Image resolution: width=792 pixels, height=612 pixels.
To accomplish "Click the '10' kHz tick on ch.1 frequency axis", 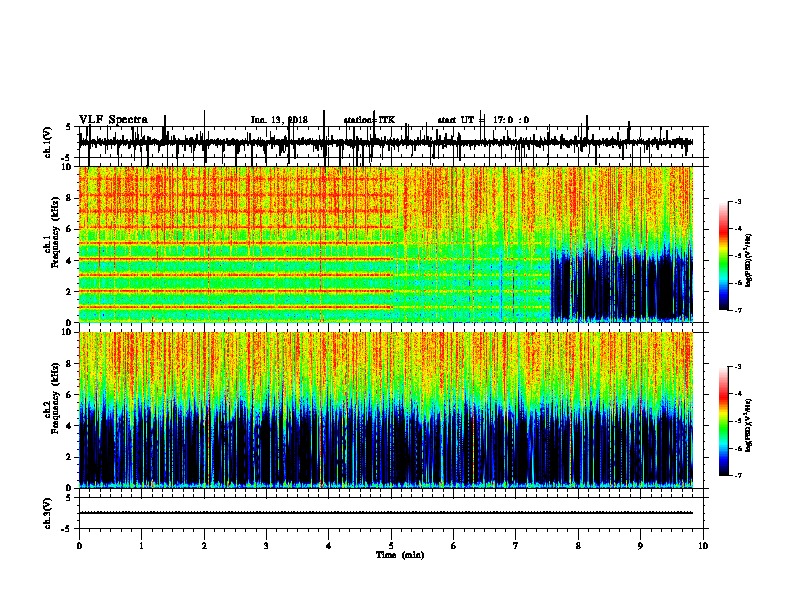I will (68, 167).
